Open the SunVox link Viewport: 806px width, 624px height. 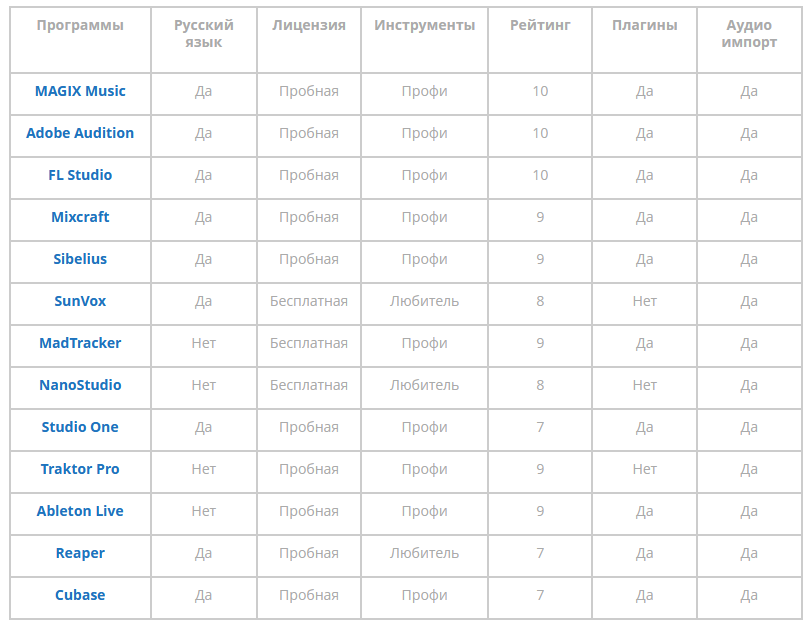(x=80, y=301)
